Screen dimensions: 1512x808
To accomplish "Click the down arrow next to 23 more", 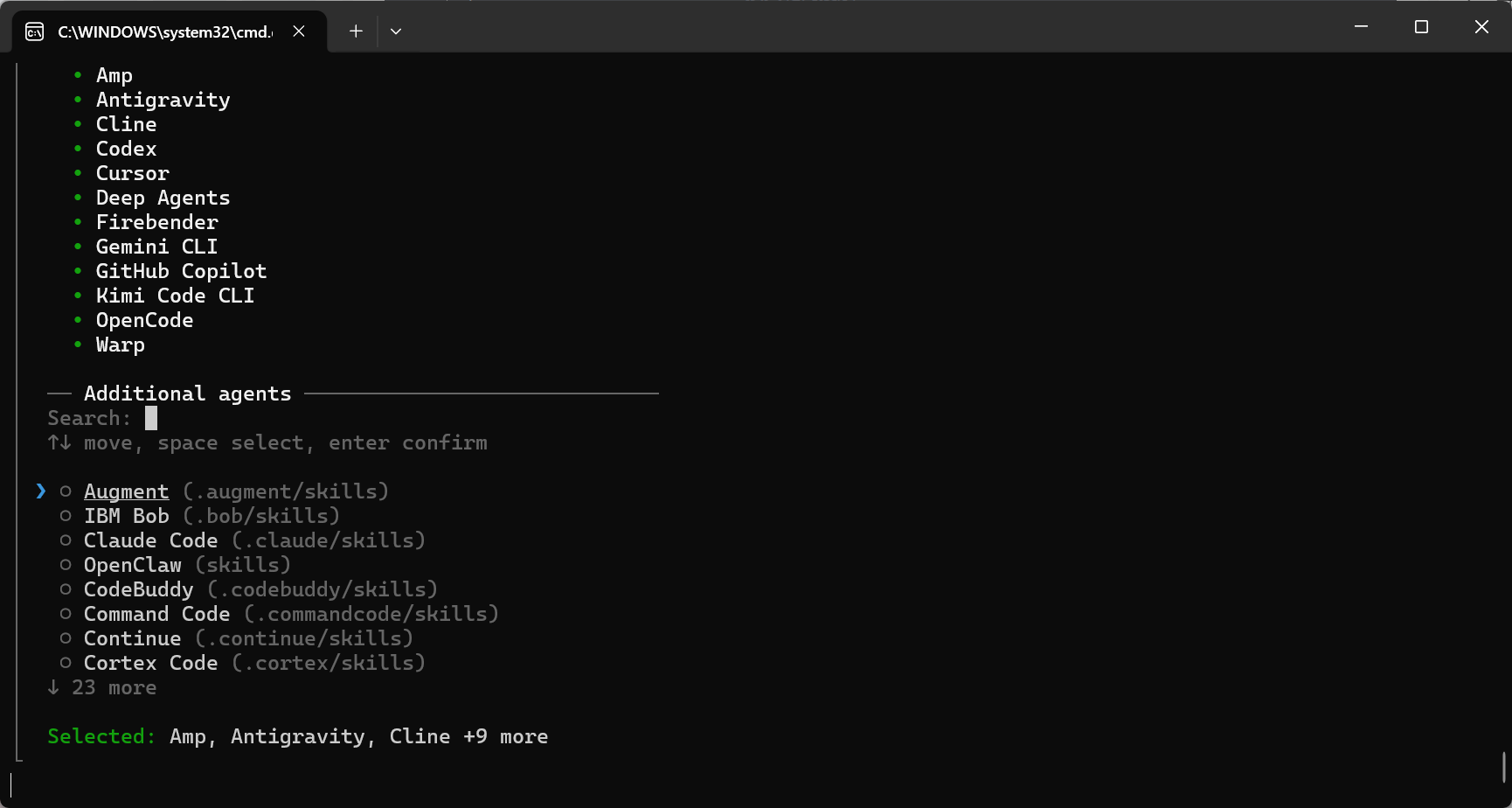I will 53,687.
